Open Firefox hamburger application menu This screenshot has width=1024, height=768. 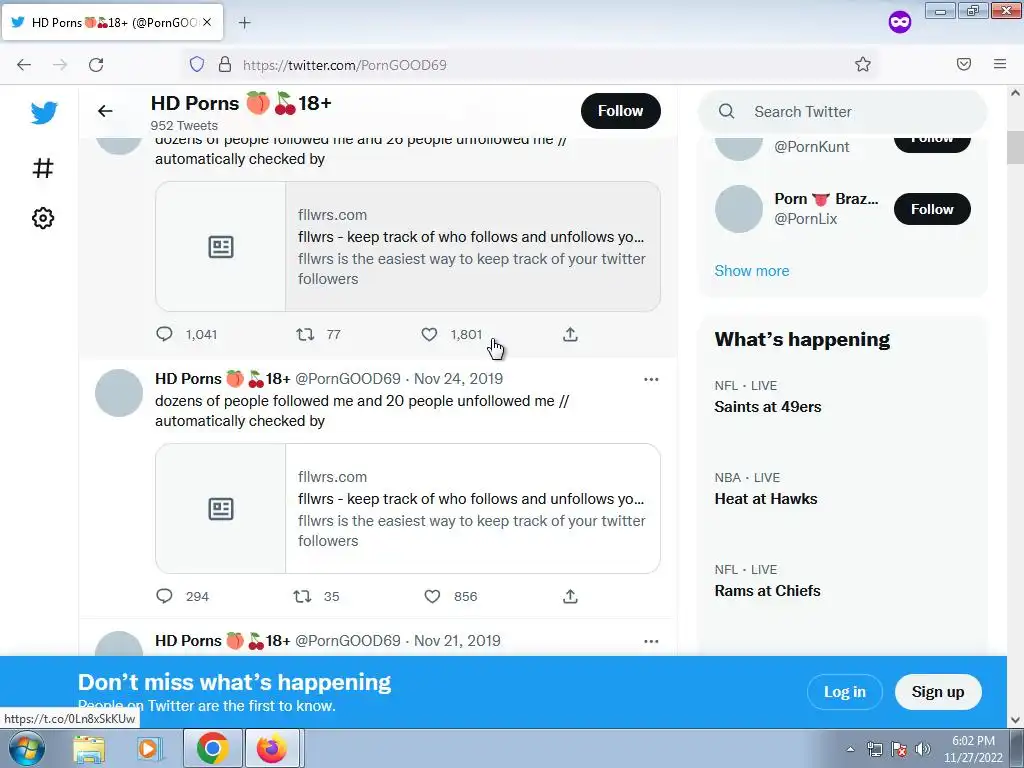pyautogui.click(x=1000, y=64)
